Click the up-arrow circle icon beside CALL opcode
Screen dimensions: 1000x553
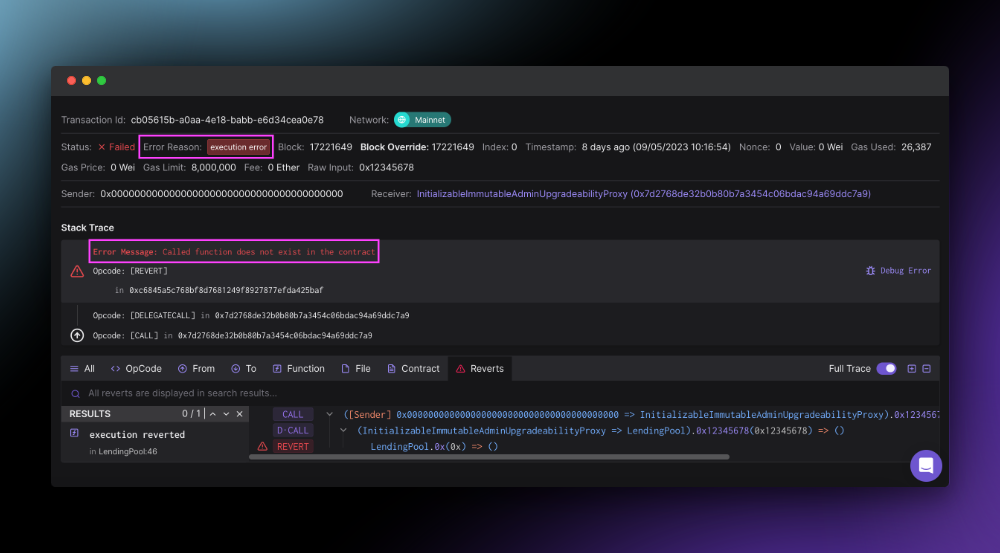coord(77,335)
